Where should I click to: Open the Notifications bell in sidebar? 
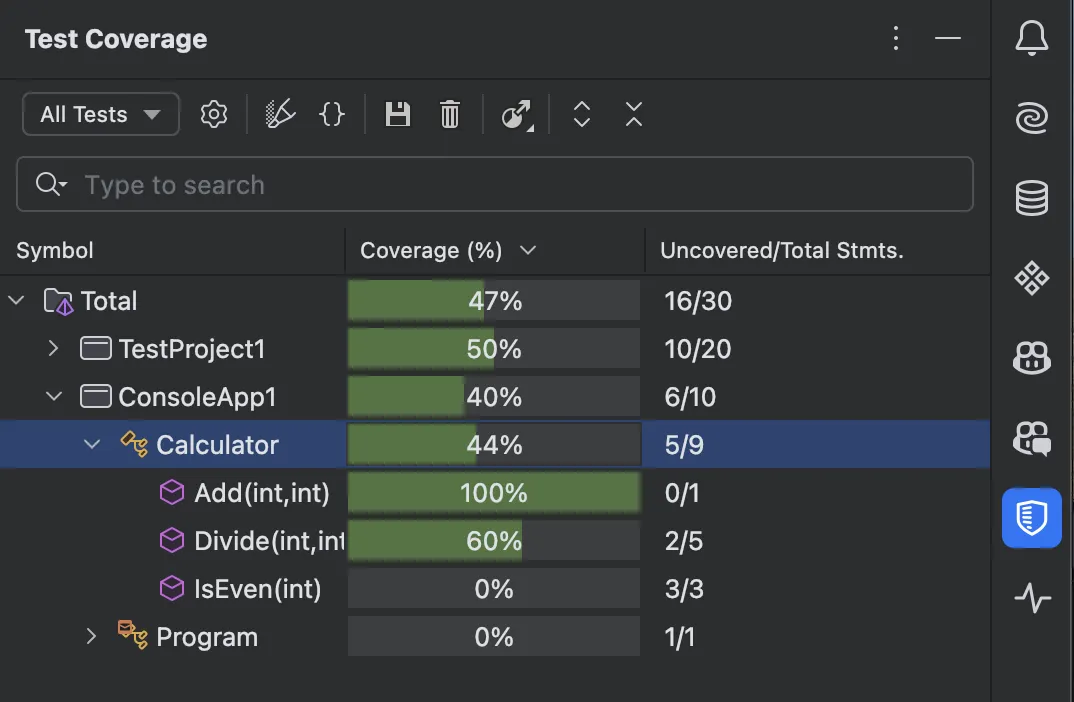click(x=1032, y=40)
